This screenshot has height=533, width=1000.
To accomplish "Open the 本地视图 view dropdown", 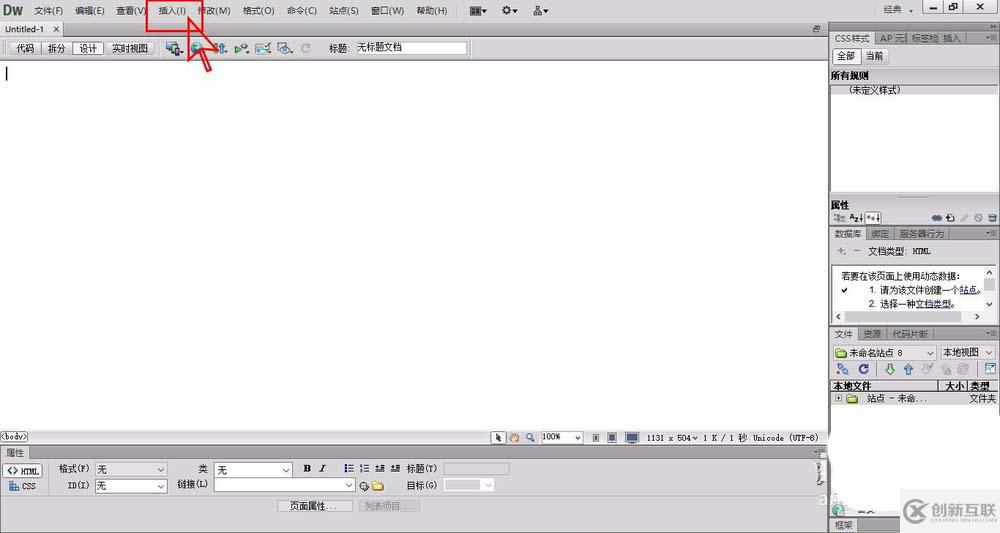I will pos(967,353).
